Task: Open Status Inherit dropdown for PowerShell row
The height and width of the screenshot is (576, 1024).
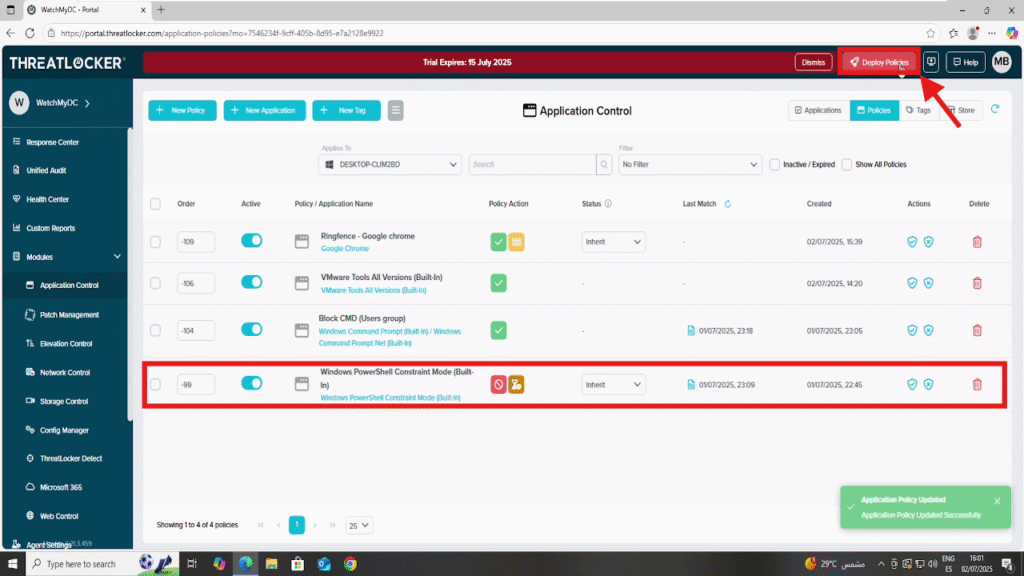Action: (x=613, y=385)
